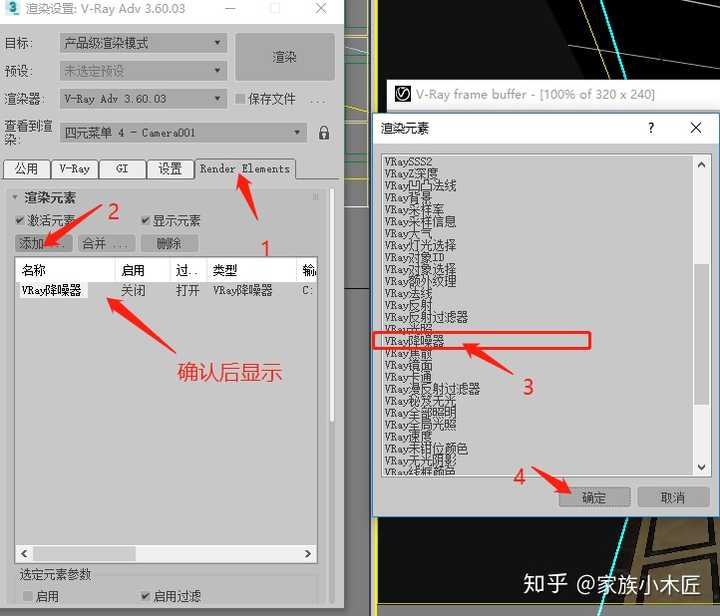720x616 pixels.
Task: Click the 打开 cell of VRay降噪器 row
Action: 188,290
